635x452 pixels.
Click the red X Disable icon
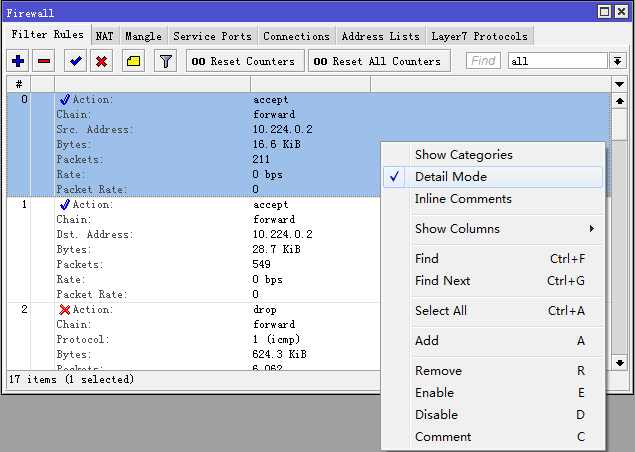(x=101, y=61)
